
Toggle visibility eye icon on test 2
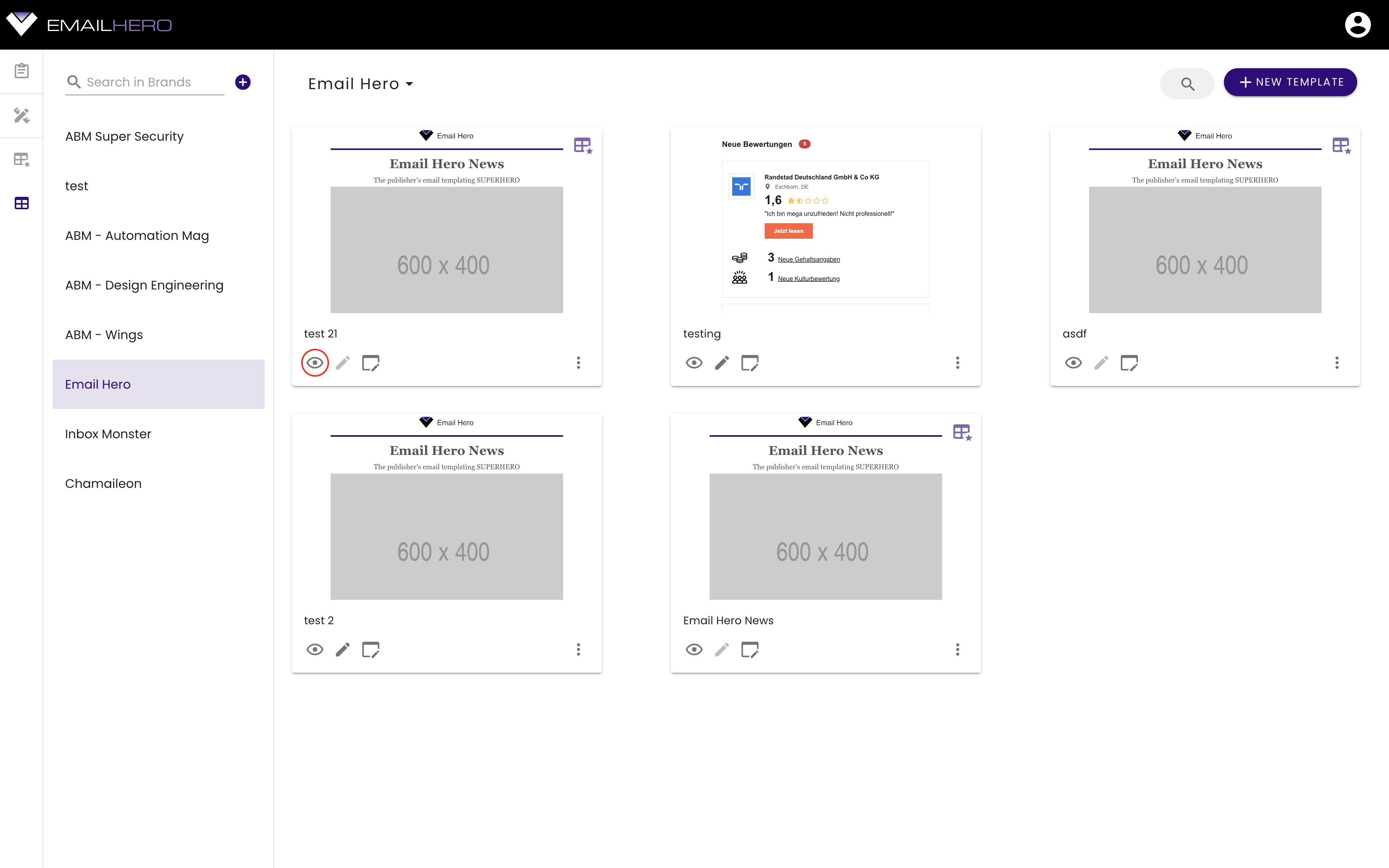pyautogui.click(x=315, y=650)
